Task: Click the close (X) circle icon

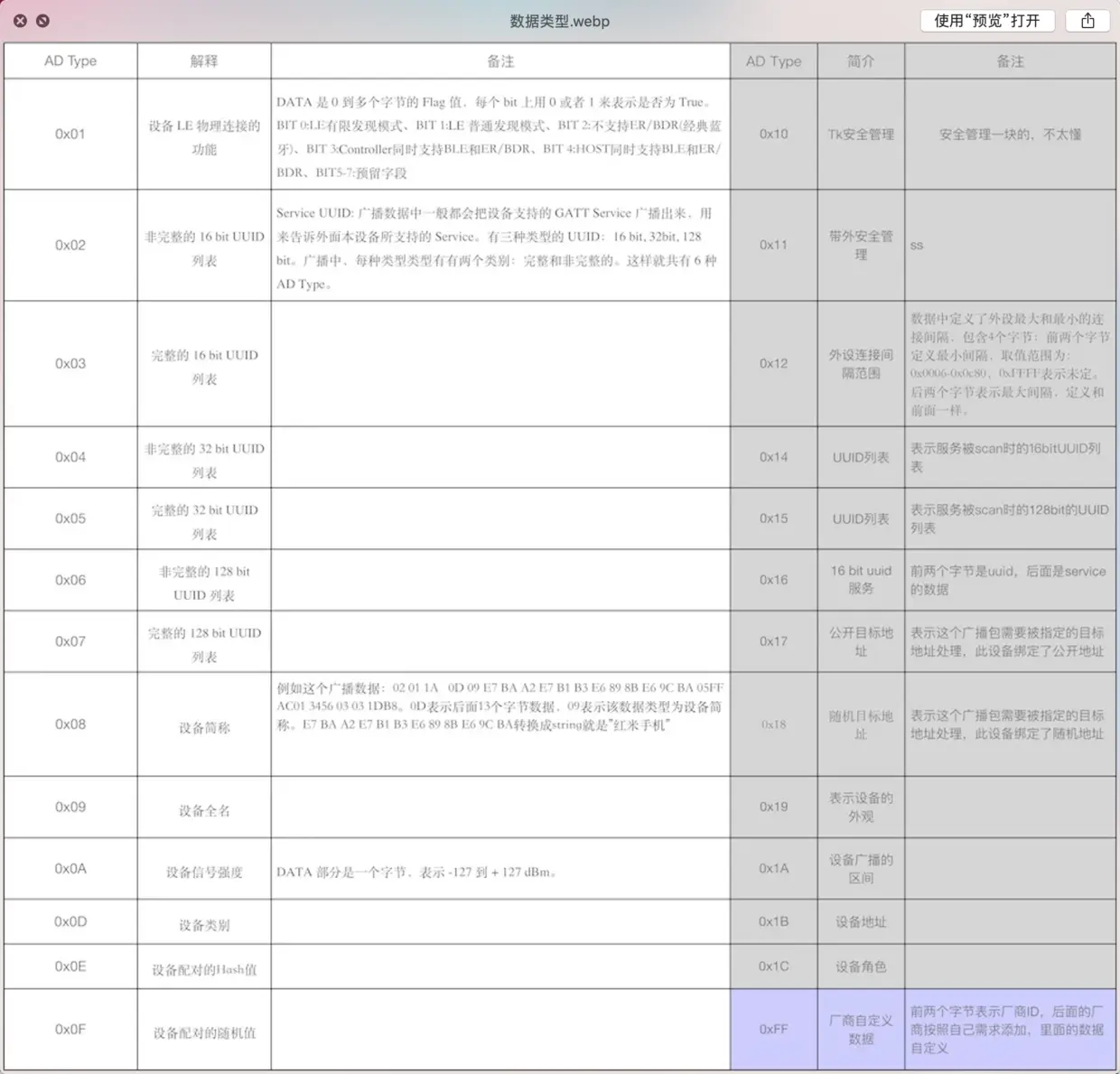Action: point(20,21)
